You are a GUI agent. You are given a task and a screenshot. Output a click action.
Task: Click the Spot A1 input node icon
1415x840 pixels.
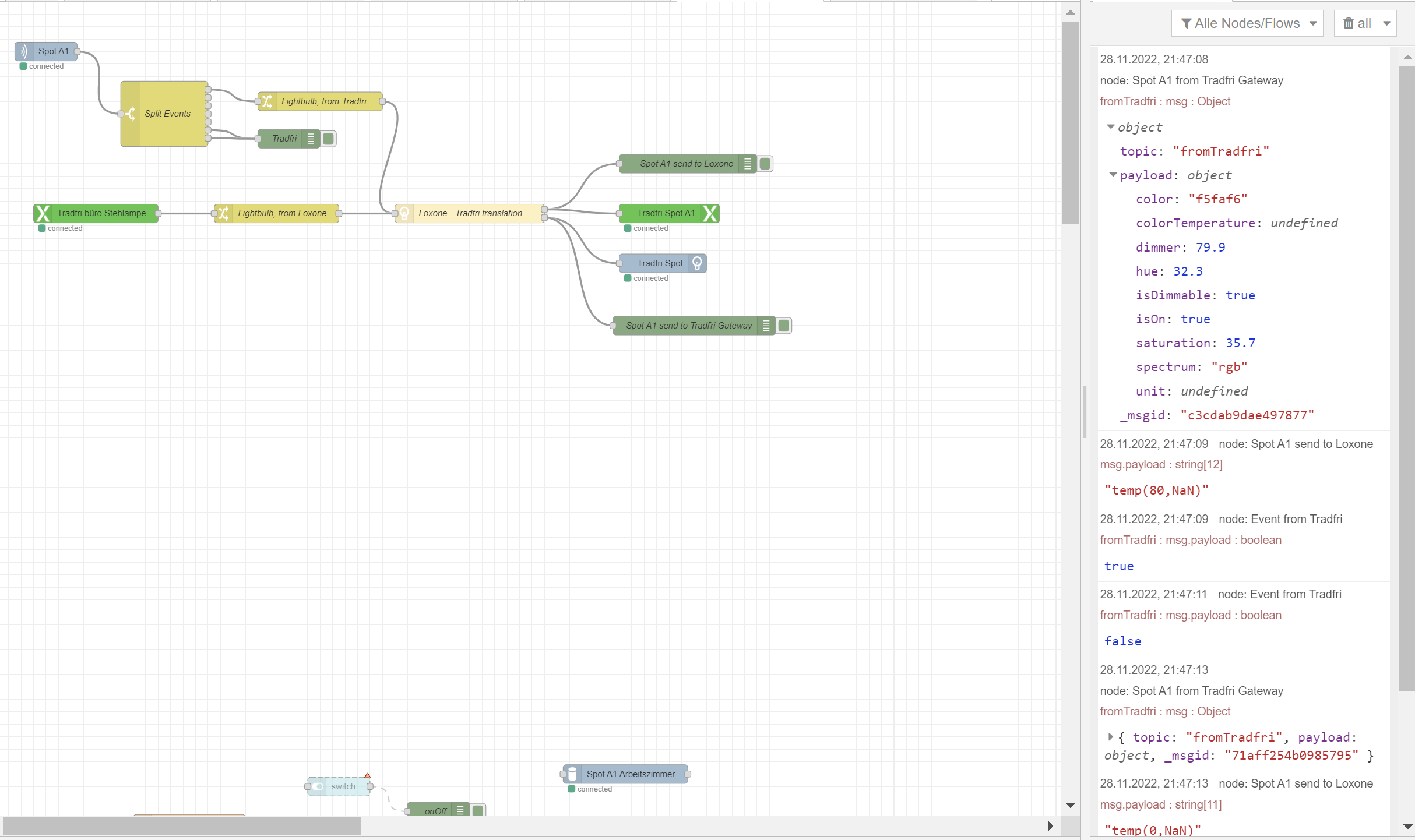(x=24, y=51)
